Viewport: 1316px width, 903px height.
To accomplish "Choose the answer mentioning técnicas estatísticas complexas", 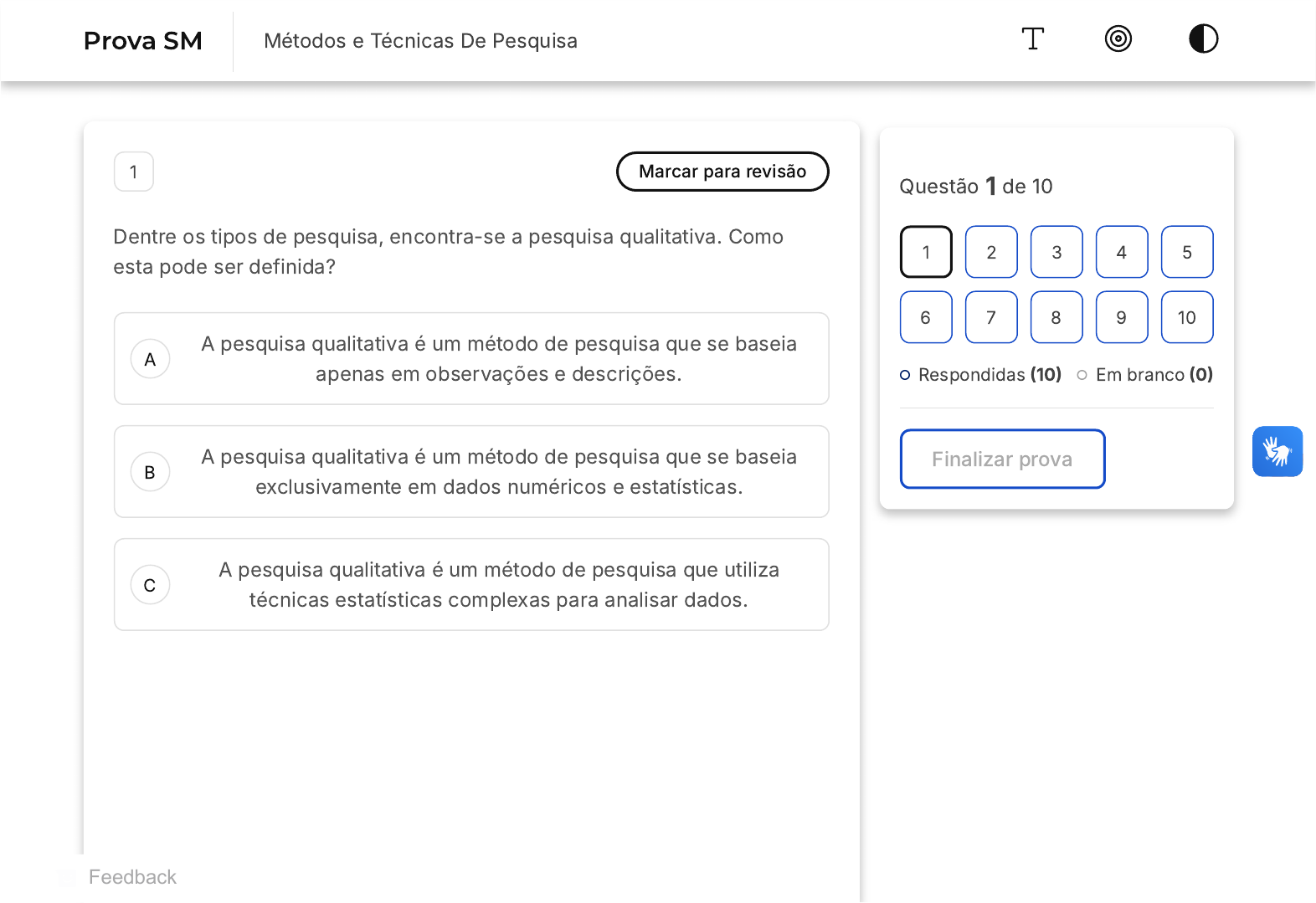I will pos(498,585).
